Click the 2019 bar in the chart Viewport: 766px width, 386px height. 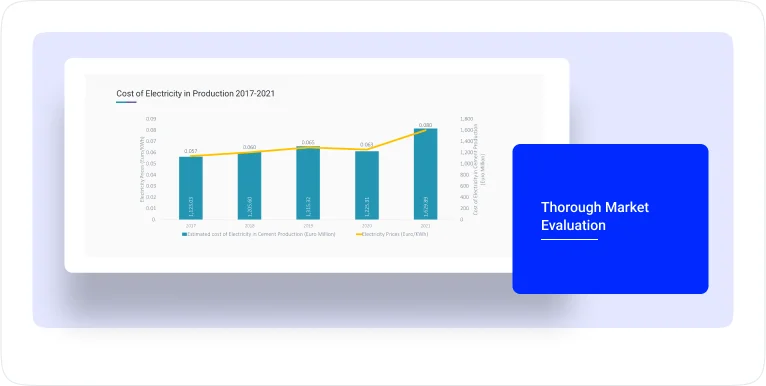(308, 183)
